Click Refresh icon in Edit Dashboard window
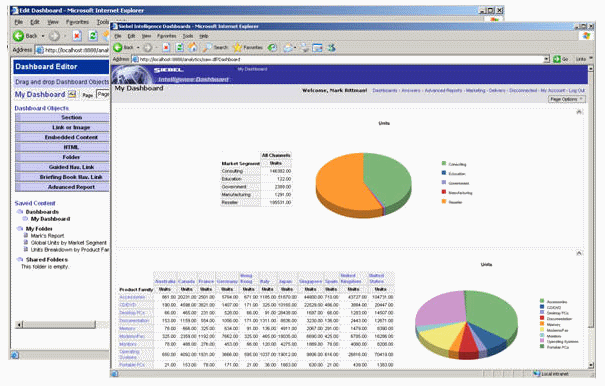 click(93, 36)
